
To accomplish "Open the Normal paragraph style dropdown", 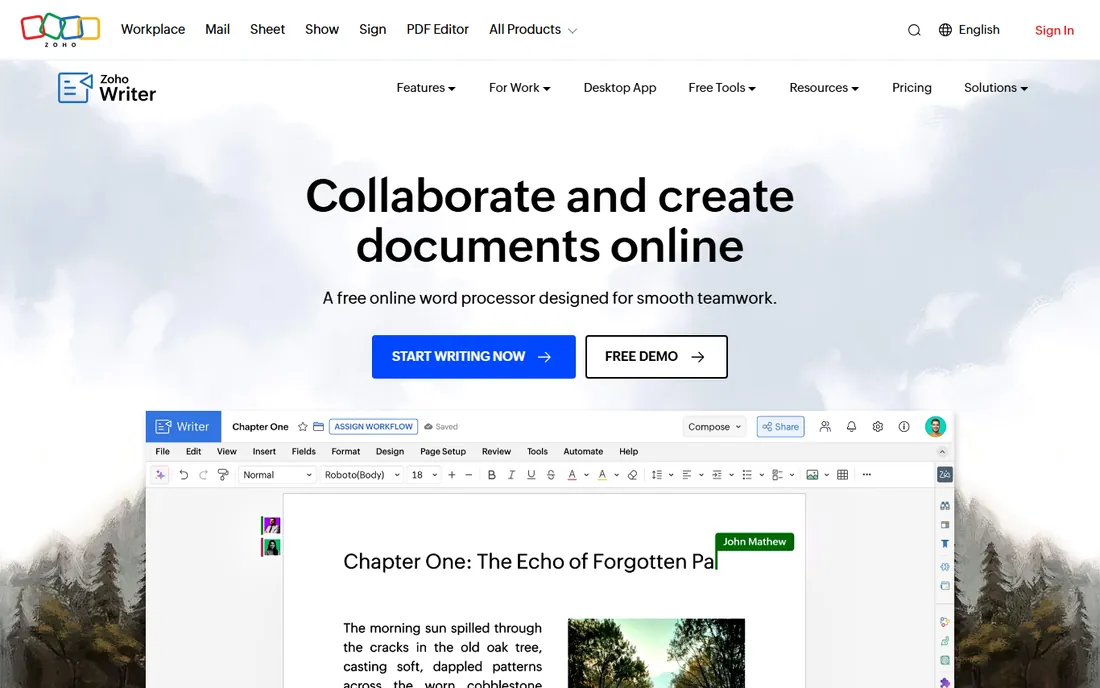I will coord(277,475).
